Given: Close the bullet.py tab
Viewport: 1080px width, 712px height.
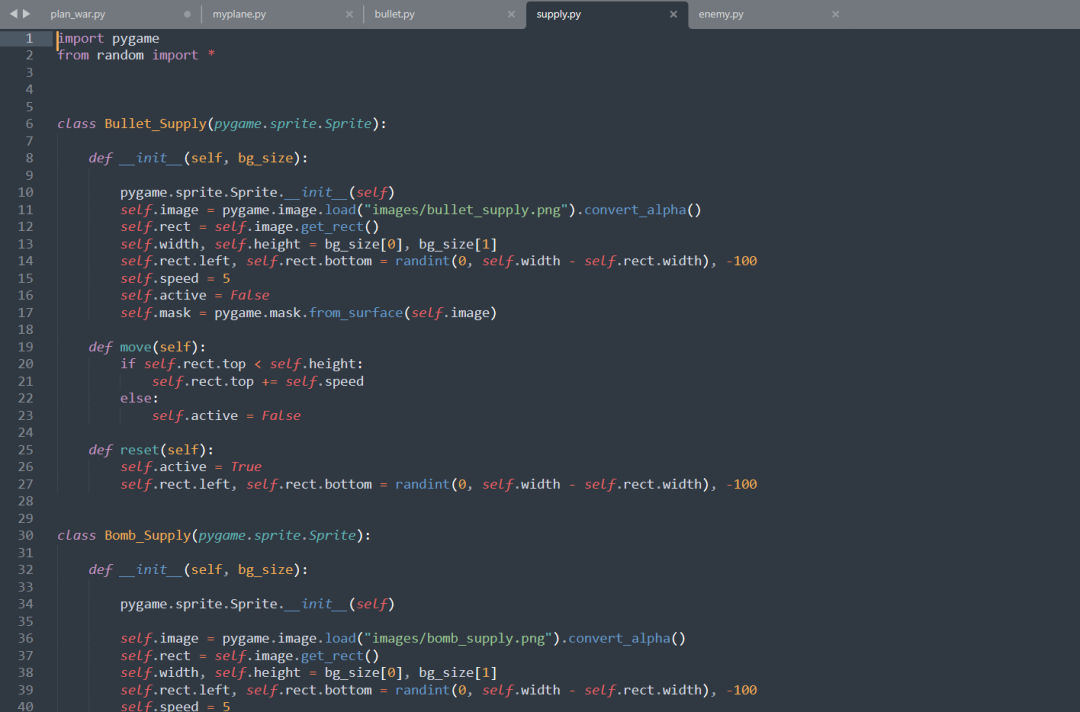Looking at the screenshot, I should [510, 14].
